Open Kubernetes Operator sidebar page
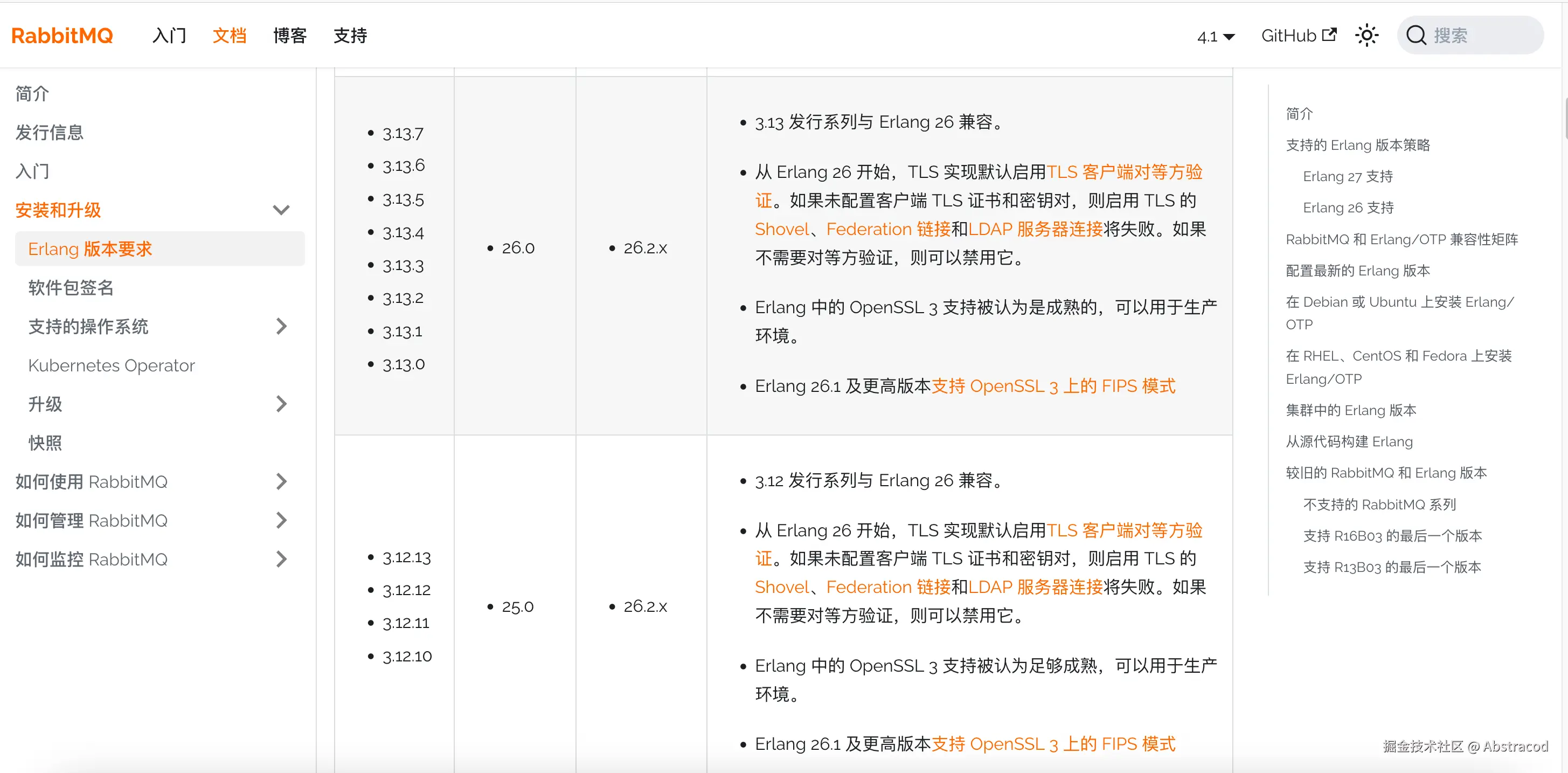 (x=112, y=365)
